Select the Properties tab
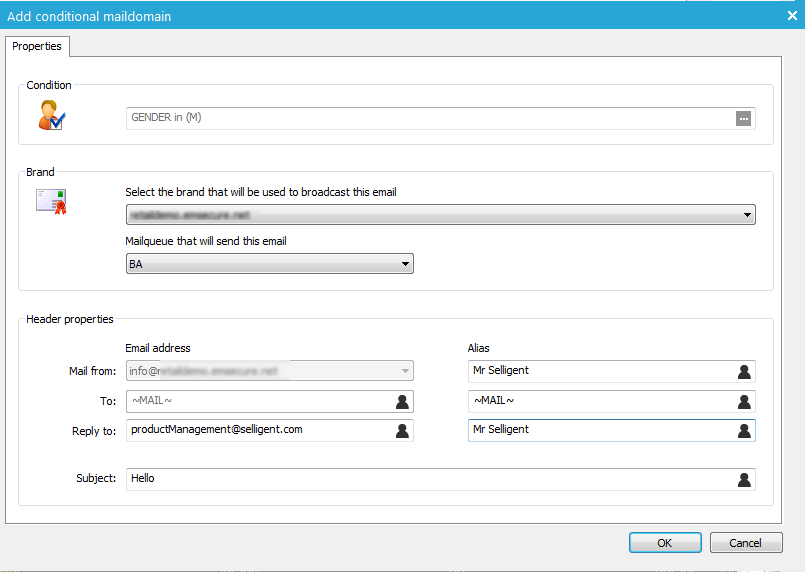Image resolution: width=805 pixels, height=572 pixels. point(37,47)
